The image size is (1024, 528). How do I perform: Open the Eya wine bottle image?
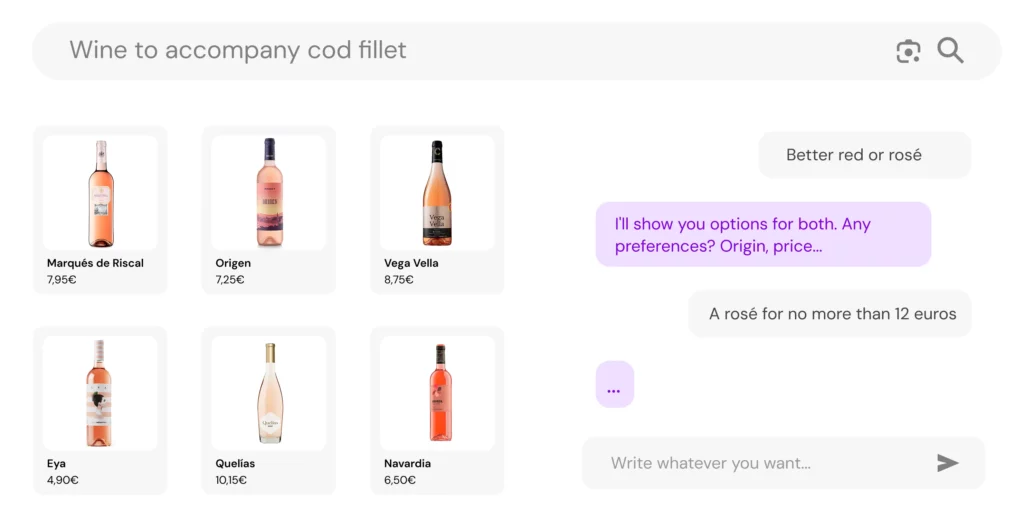(100, 393)
